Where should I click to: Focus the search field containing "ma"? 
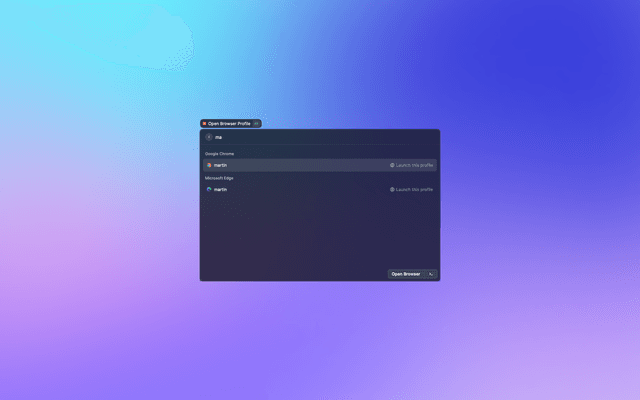pyautogui.click(x=300, y=137)
